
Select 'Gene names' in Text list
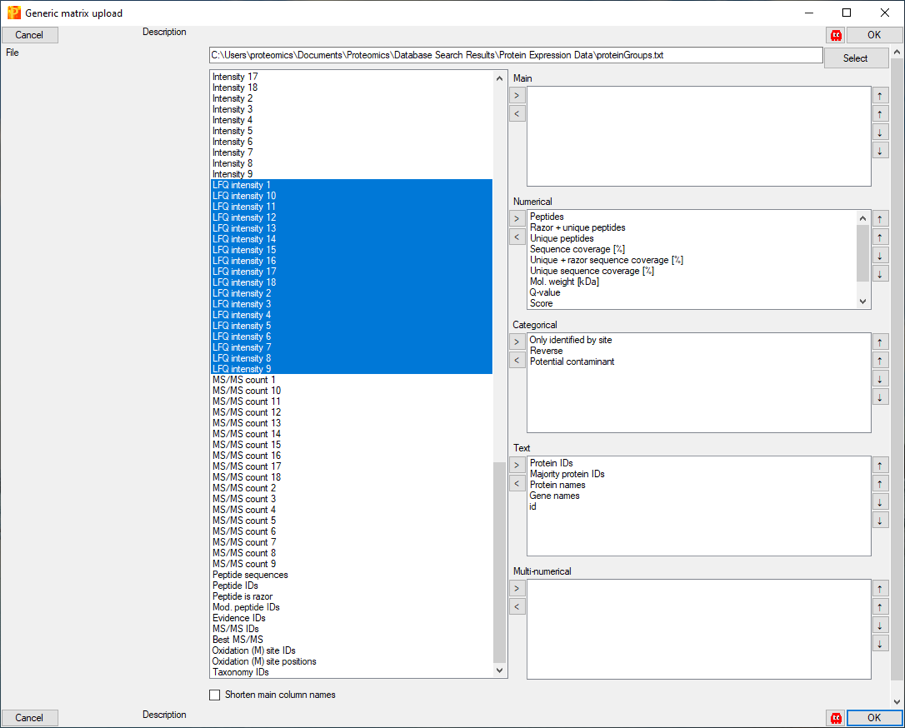click(554, 496)
